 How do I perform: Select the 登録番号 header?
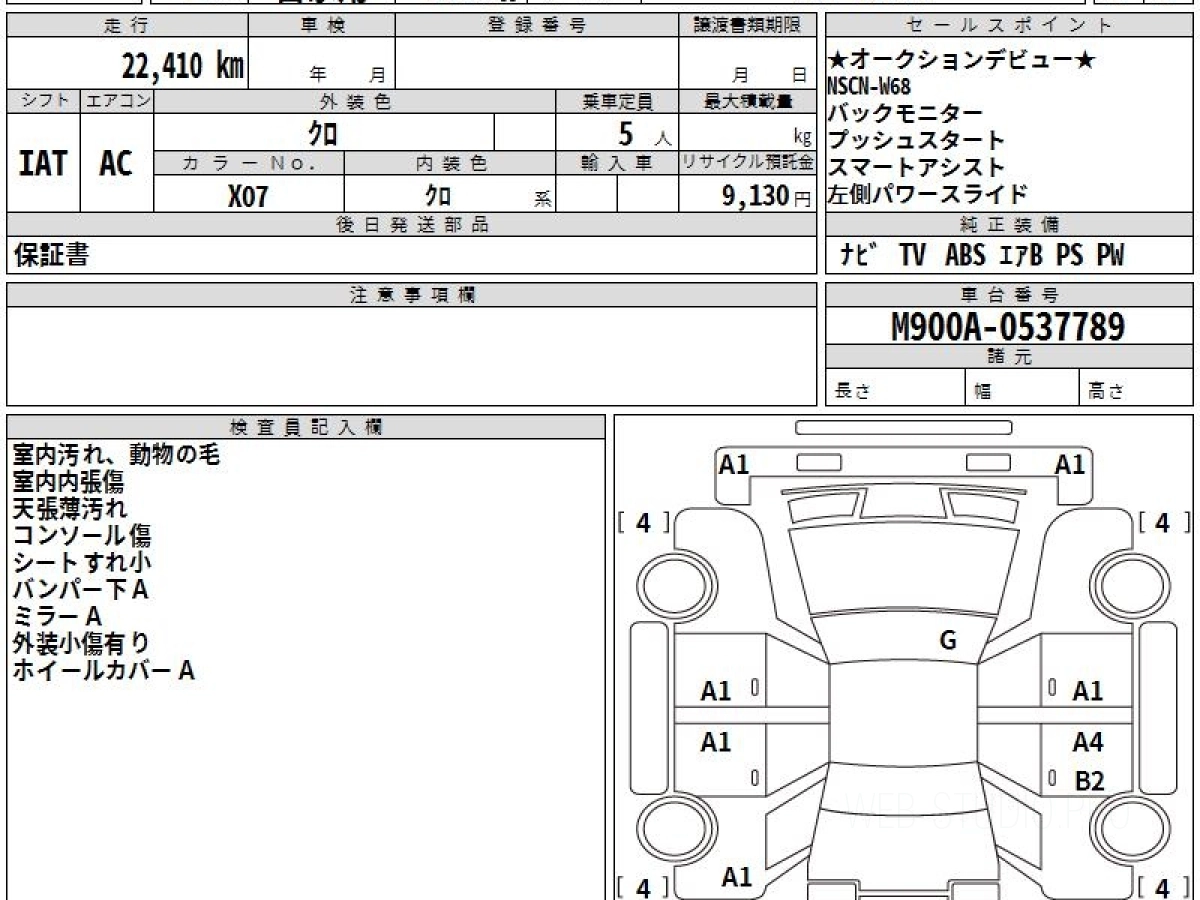coord(537,26)
